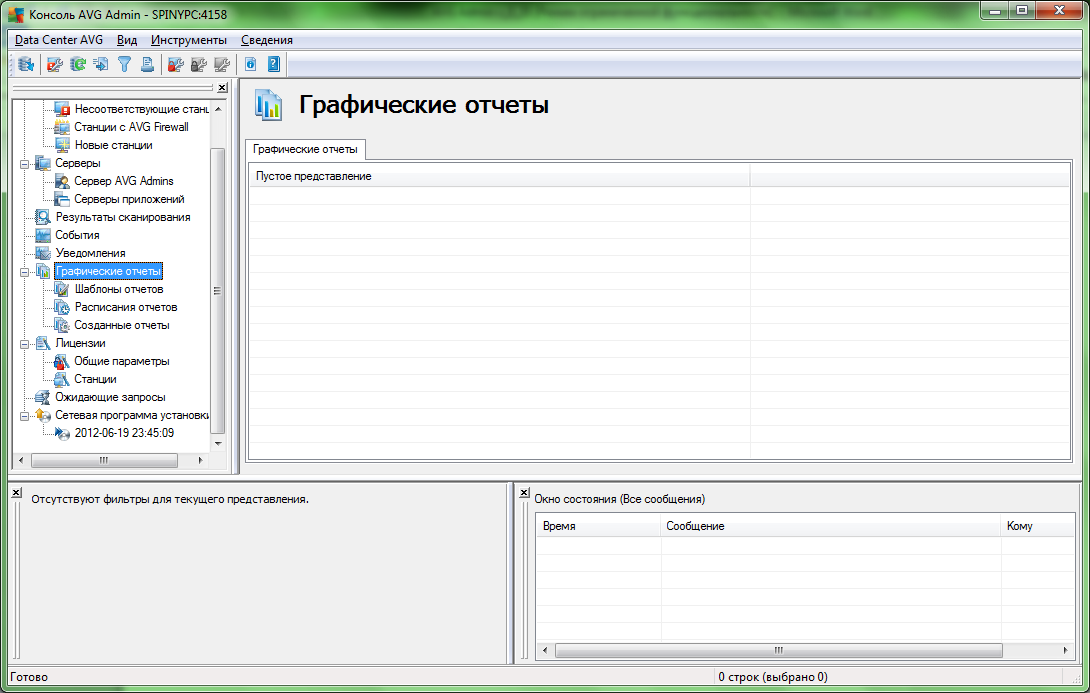This screenshot has height=693, width=1090.
Task: Click the icon beside Сервер AVG Admins
Action: 63,181
